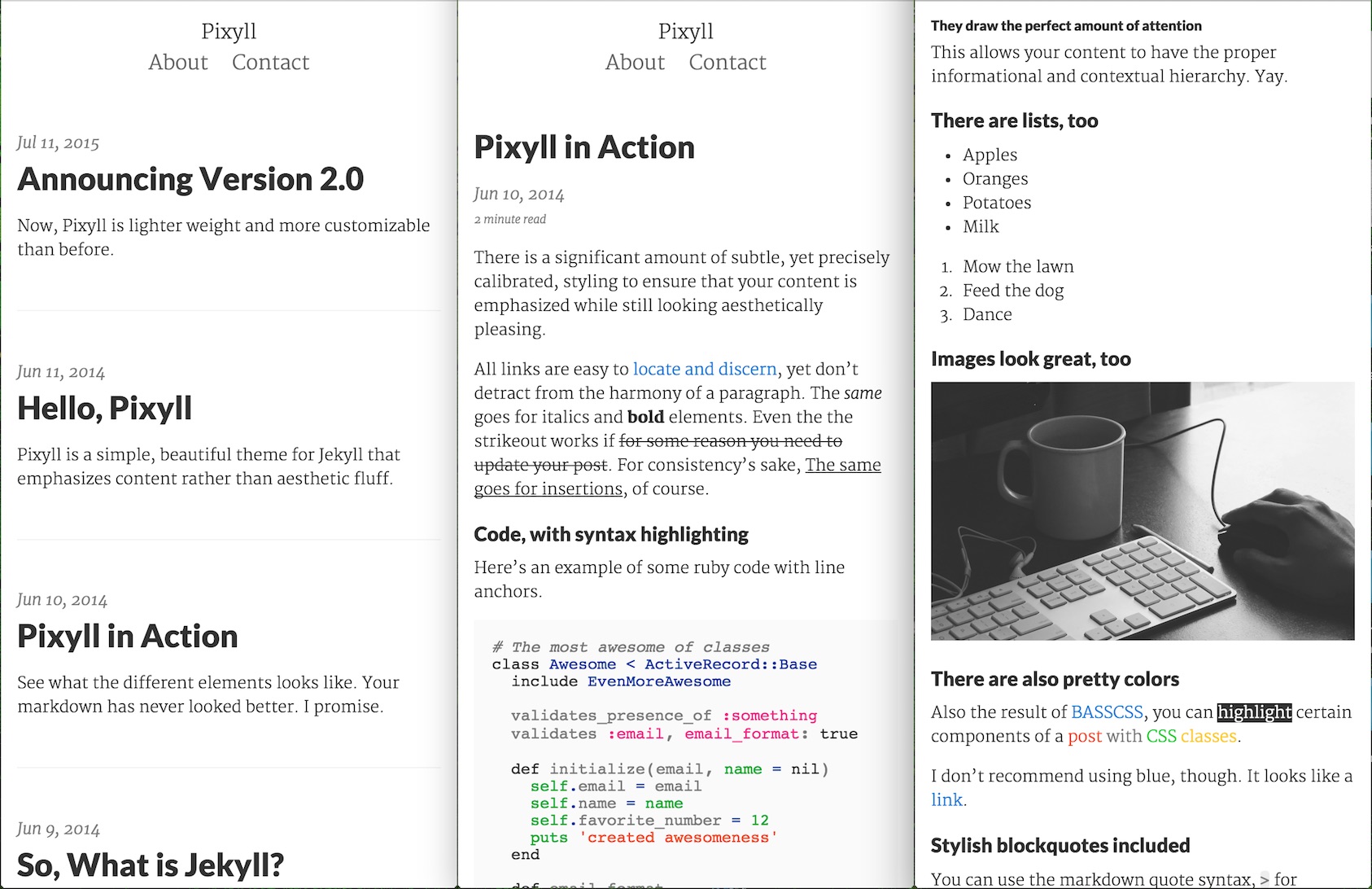This screenshot has height=889, width=1372.
Task: Click the 'Jun 11, 2014' date
Action: point(61,372)
